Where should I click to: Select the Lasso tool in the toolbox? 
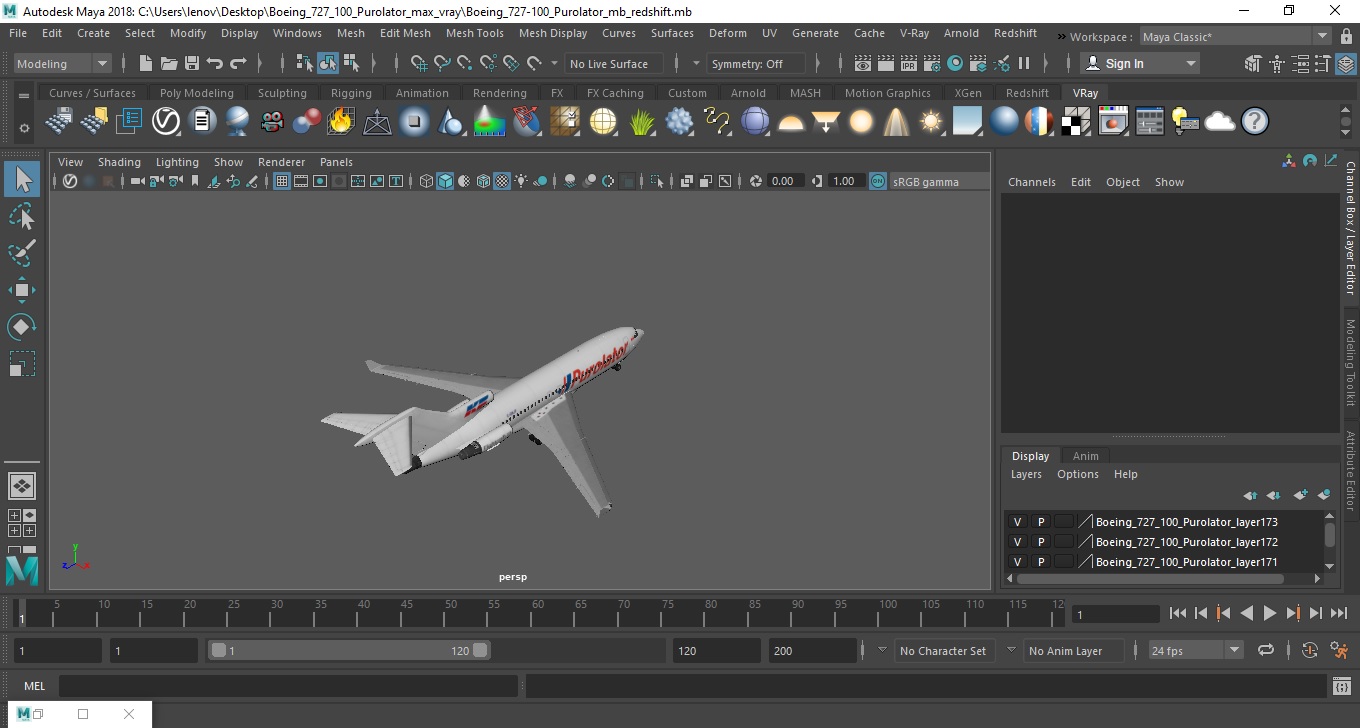coord(22,216)
